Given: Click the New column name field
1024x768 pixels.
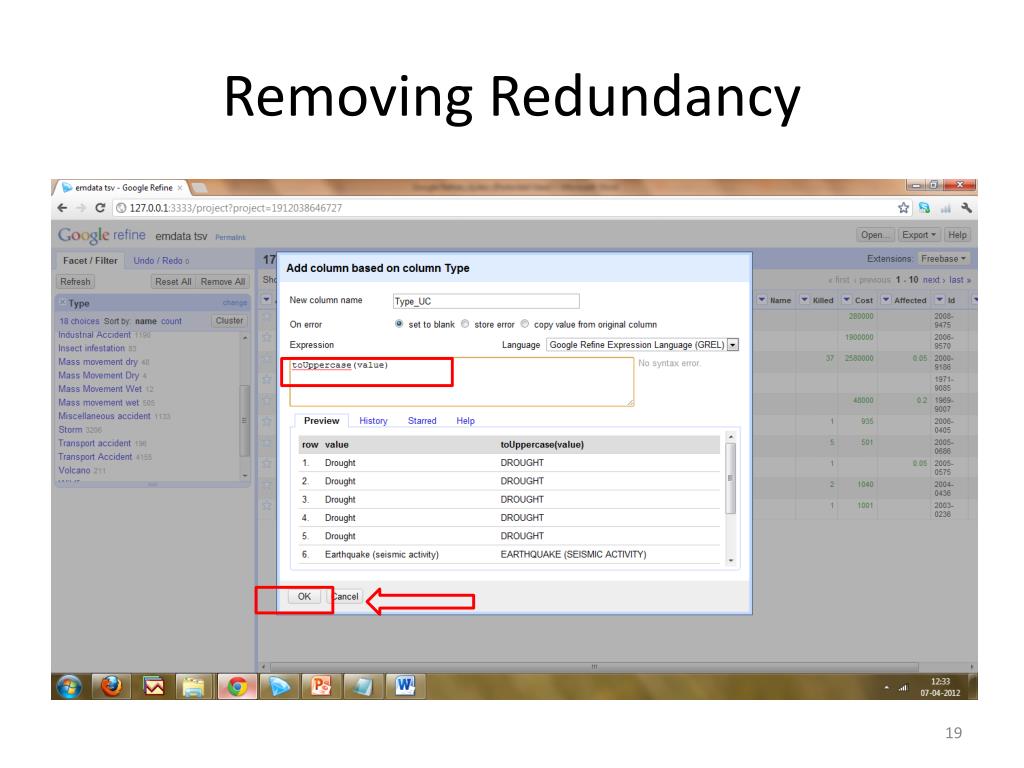Looking at the screenshot, I should click(486, 301).
